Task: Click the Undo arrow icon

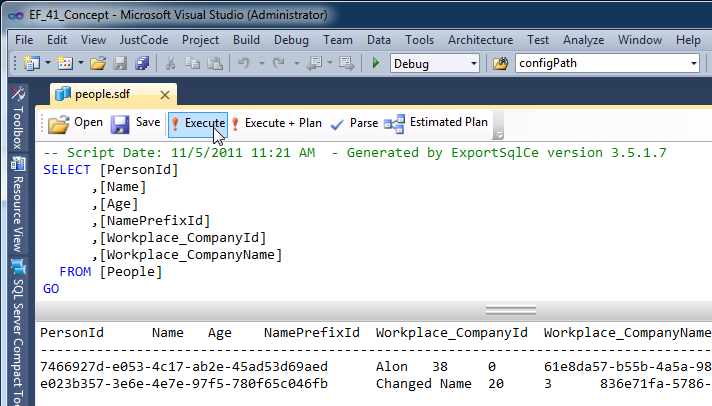Action: (244, 63)
